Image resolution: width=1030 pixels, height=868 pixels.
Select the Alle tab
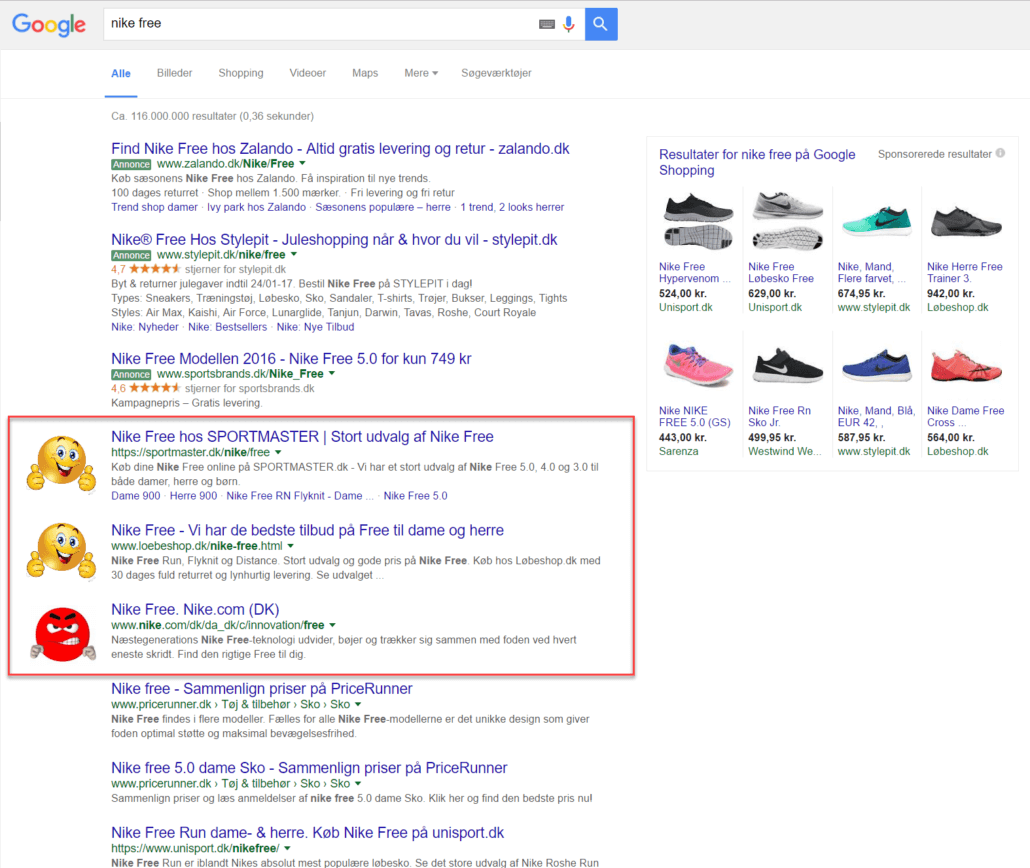pos(121,74)
